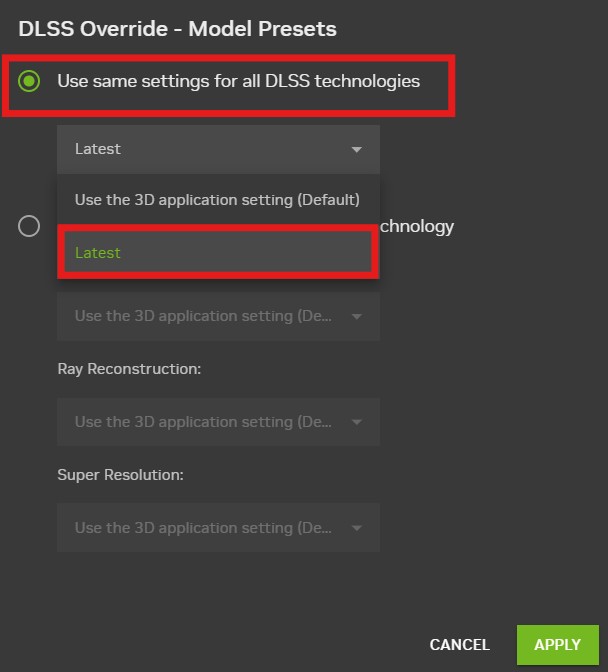Select the 'Use same settings' radio button

pyautogui.click(x=29, y=81)
